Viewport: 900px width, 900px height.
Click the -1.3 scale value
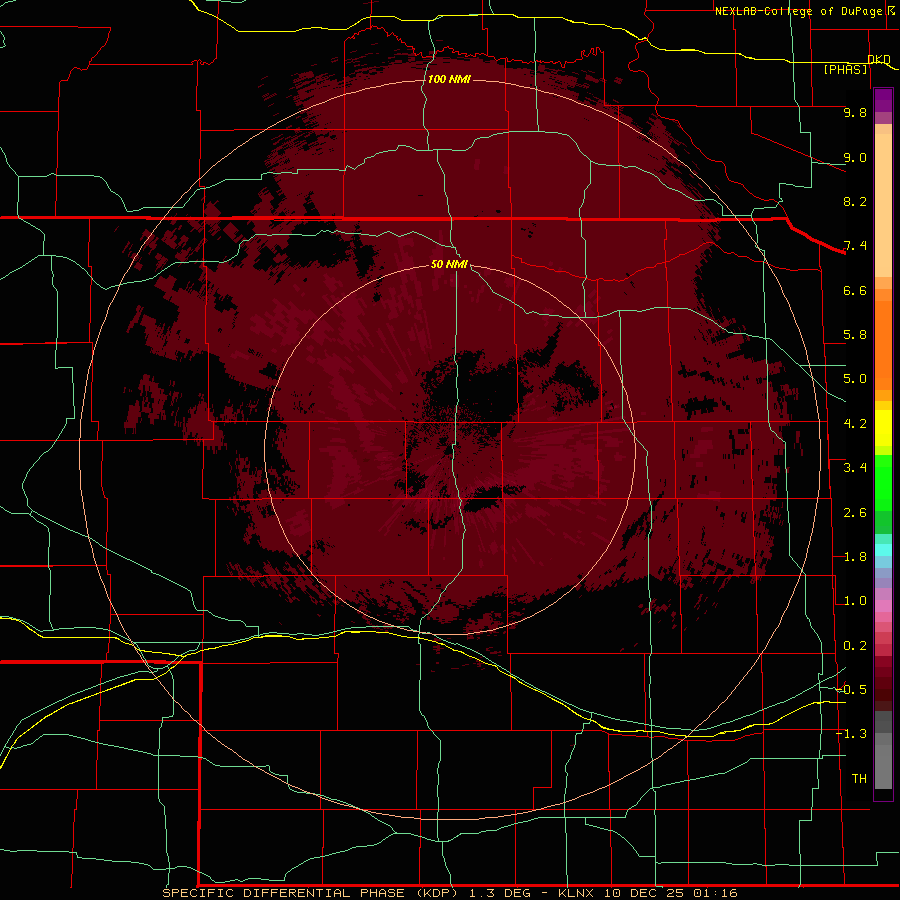pos(851,734)
